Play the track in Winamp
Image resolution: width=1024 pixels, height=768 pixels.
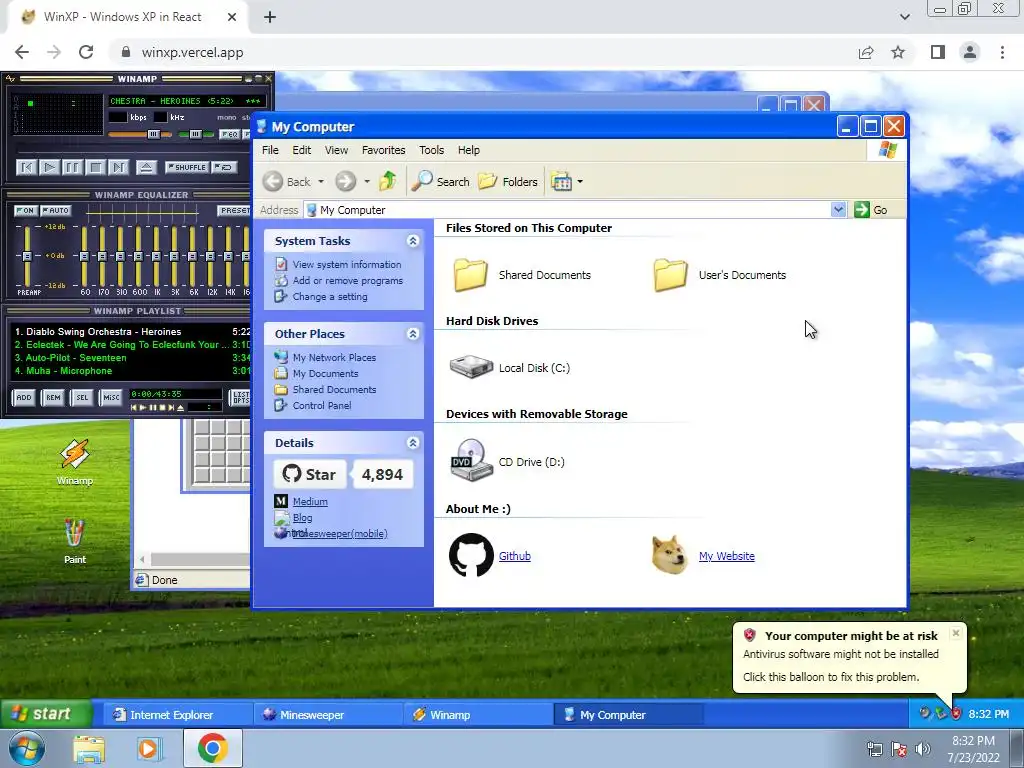tap(49, 168)
